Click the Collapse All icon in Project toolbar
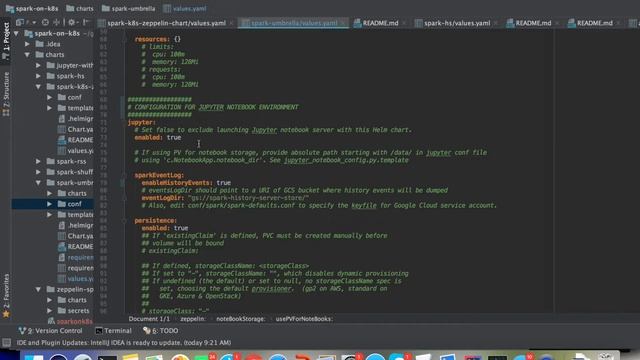Image resolution: width=640 pixels, height=360 pixels. [x=57, y=22]
